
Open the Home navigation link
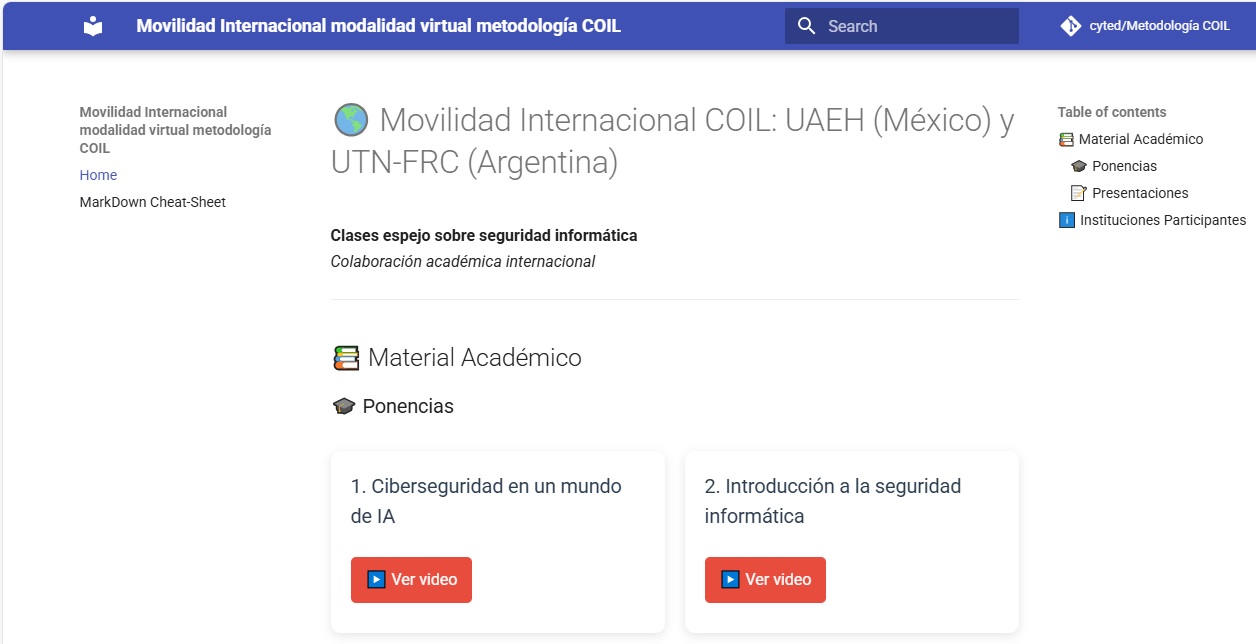(98, 175)
